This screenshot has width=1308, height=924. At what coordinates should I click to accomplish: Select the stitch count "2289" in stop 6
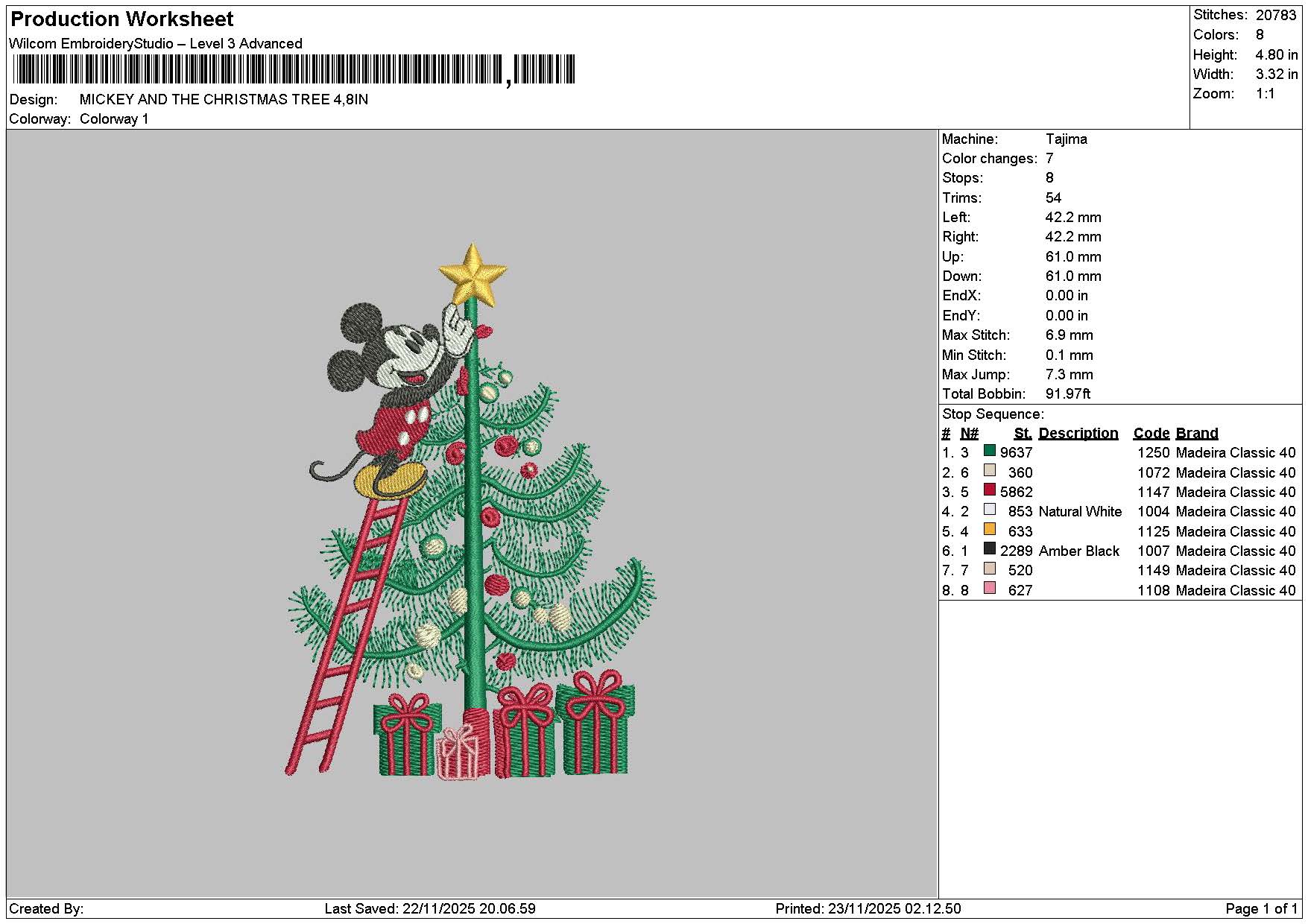click(1017, 551)
